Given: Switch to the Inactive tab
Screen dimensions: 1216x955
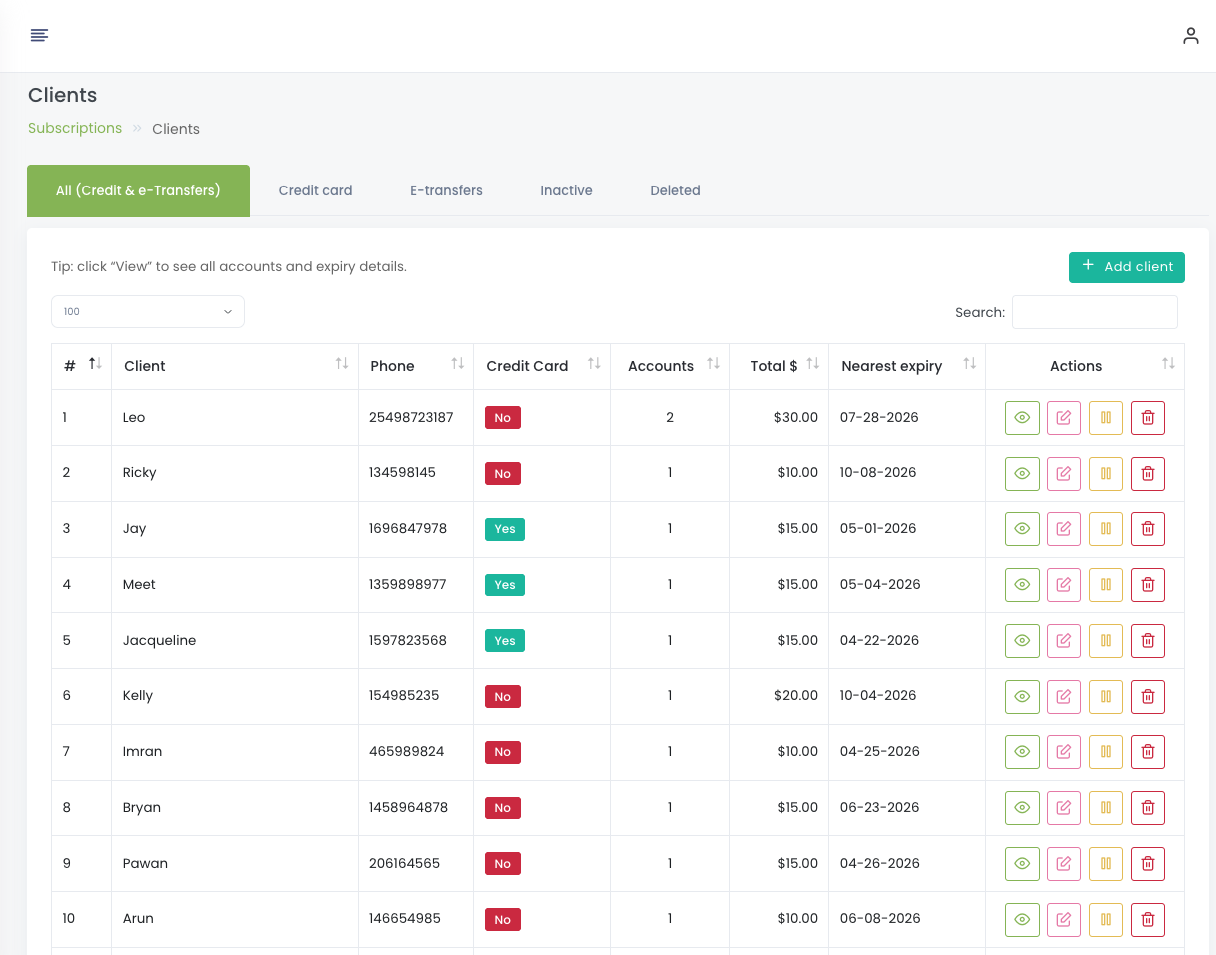Looking at the screenshot, I should pos(566,190).
